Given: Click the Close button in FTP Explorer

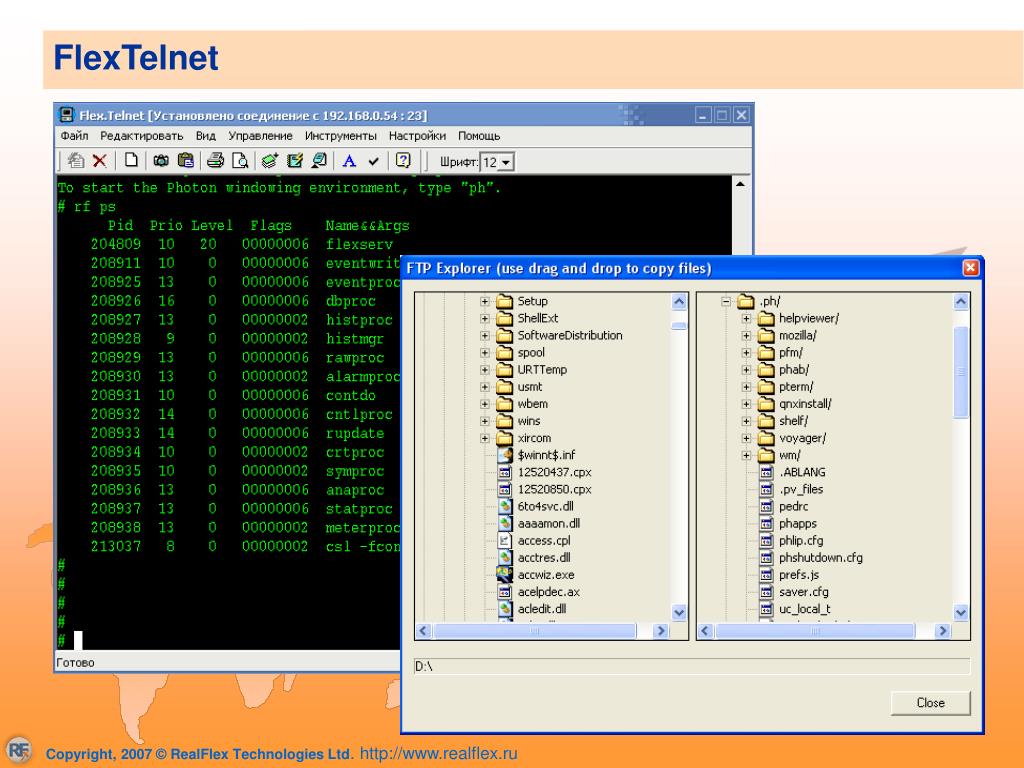Looking at the screenshot, I should 931,703.
